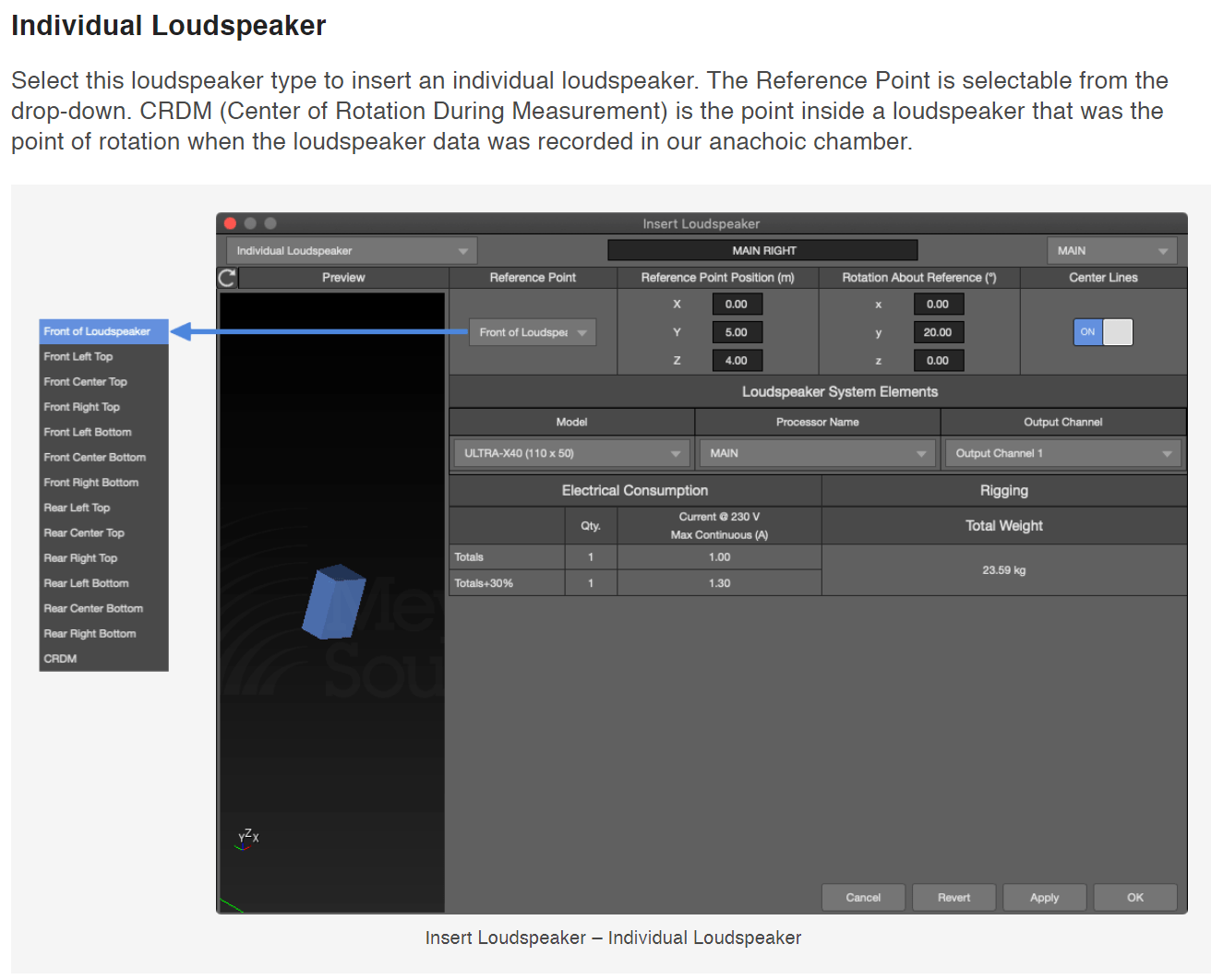Select Front Left Bottom option

click(x=103, y=432)
